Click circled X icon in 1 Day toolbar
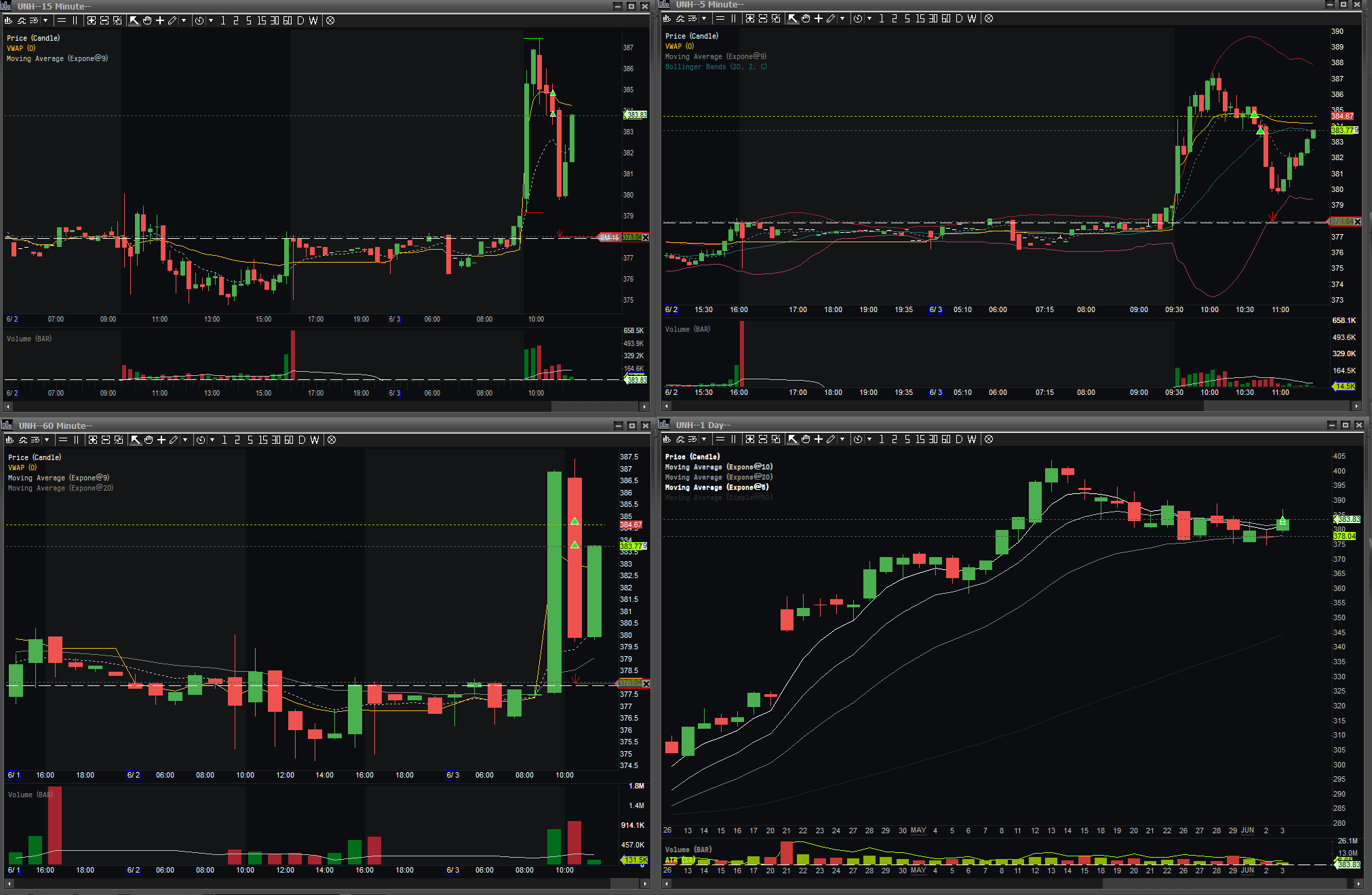 pos(989,439)
